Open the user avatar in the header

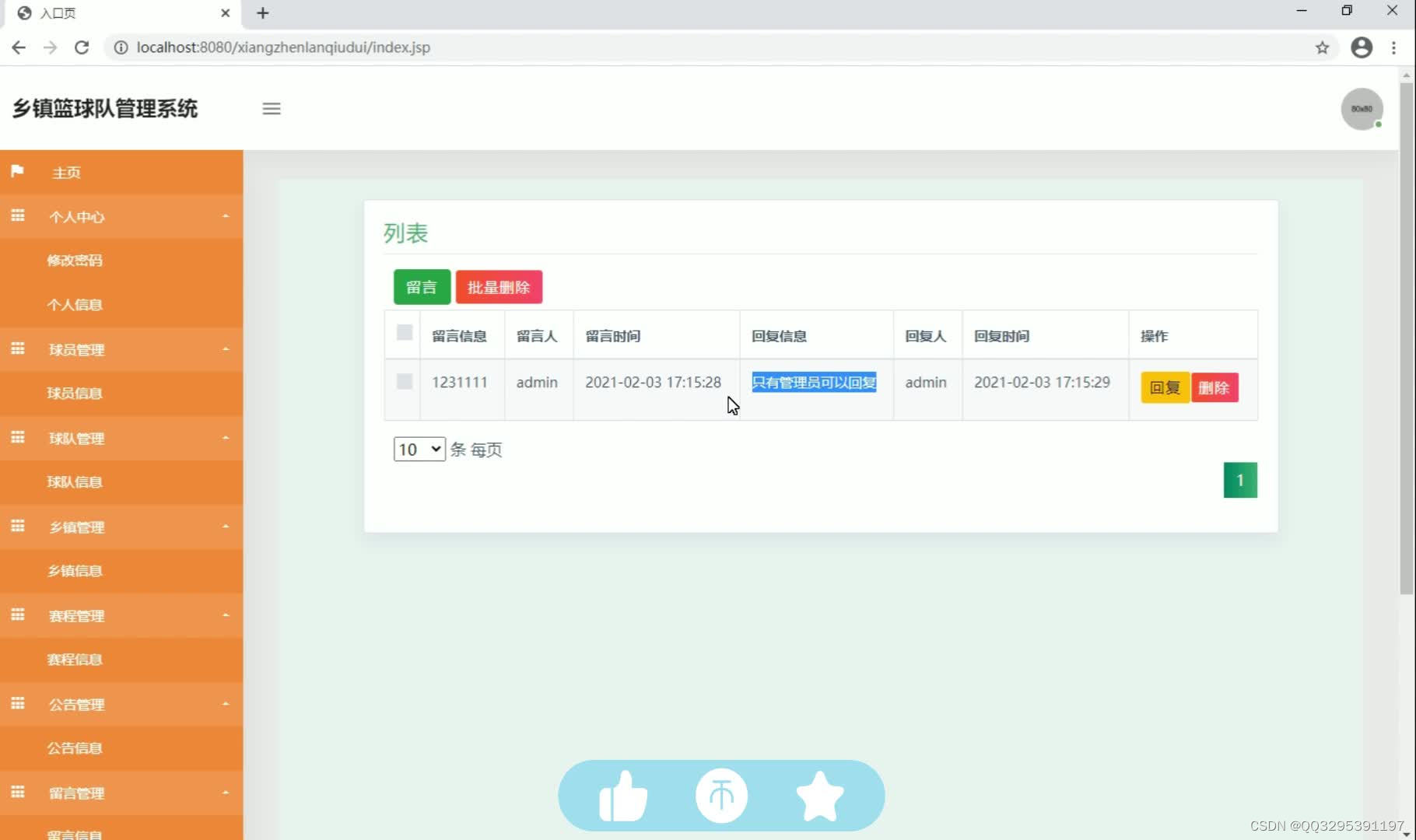(x=1362, y=109)
